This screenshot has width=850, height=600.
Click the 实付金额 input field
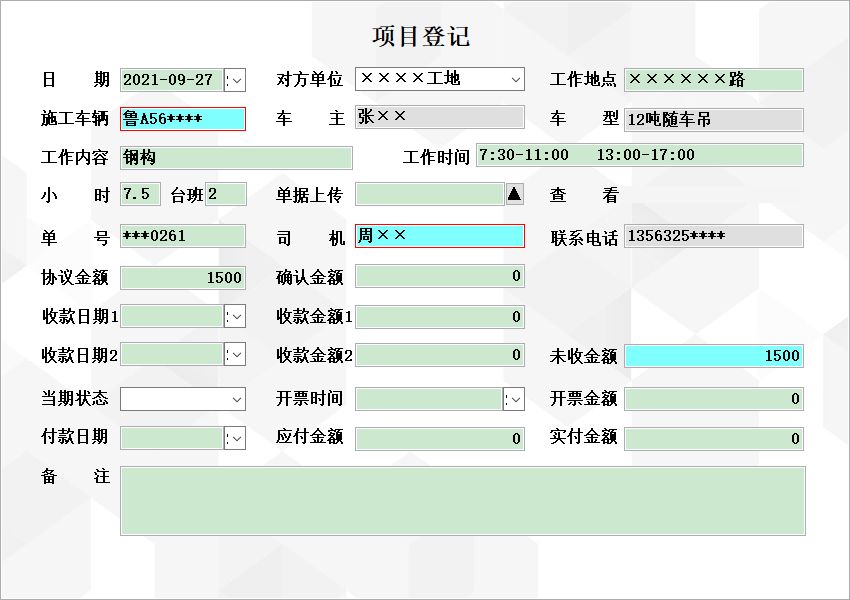click(713, 439)
